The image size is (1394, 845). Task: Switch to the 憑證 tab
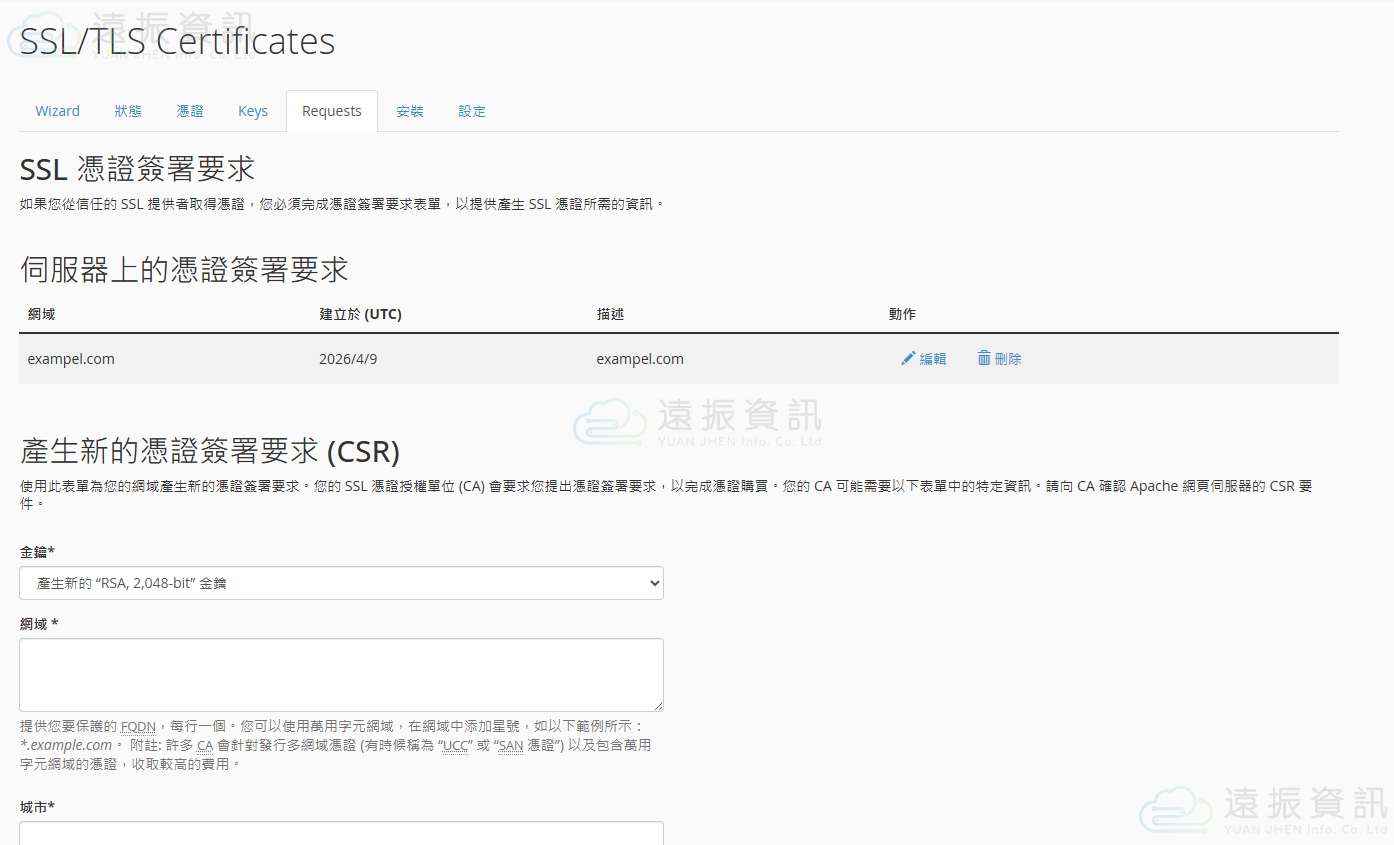click(190, 110)
